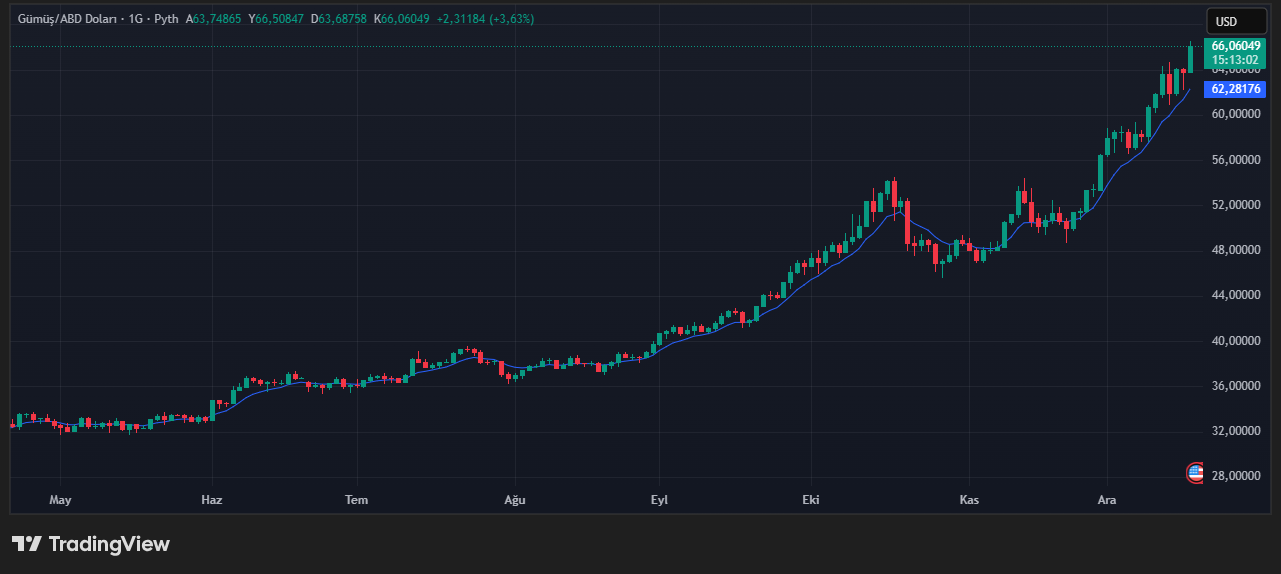Click the green current price label 66,06049

click(x=1234, y=46)
